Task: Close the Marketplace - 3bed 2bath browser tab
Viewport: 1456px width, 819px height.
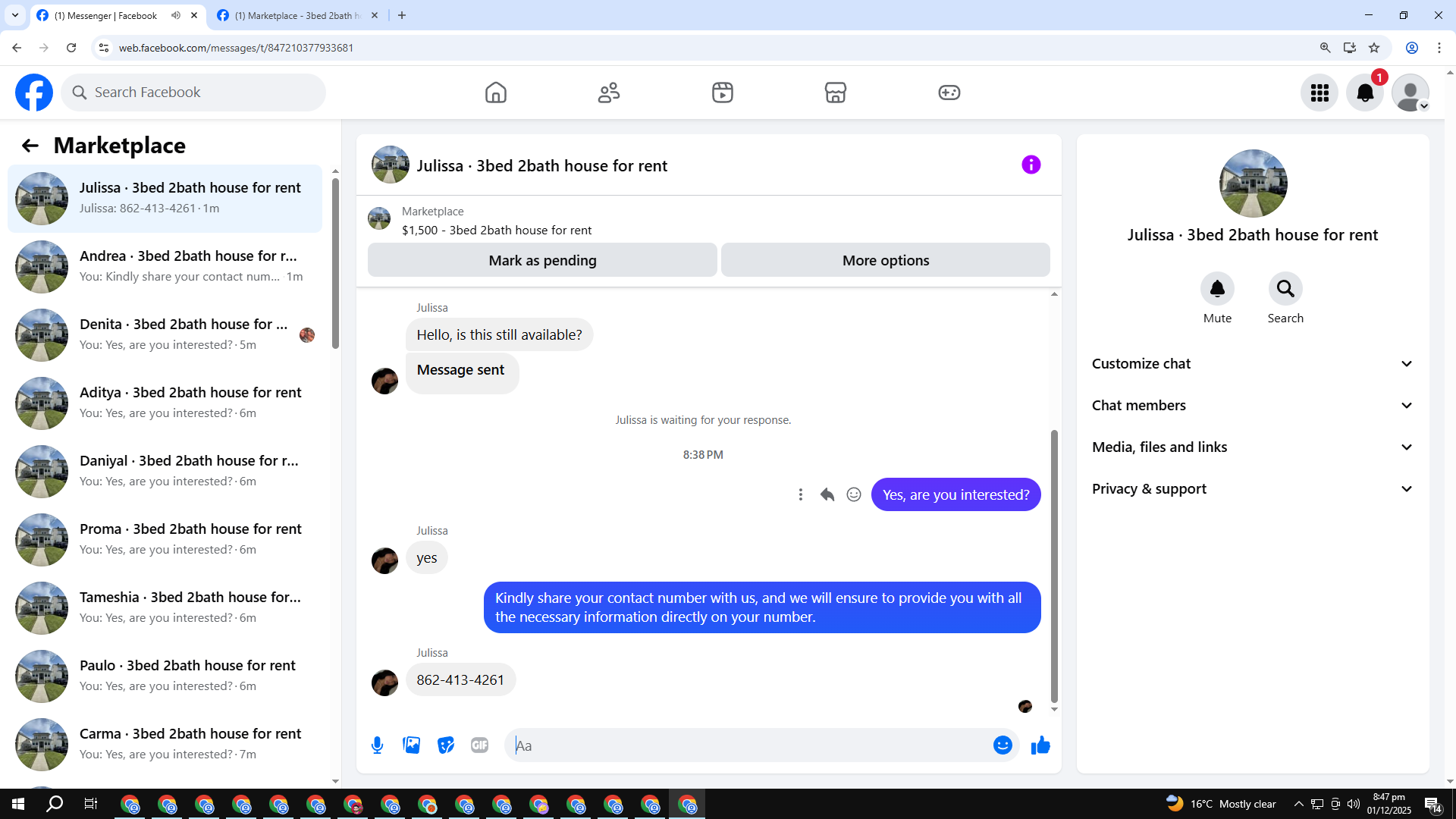Action: (375, 15)
